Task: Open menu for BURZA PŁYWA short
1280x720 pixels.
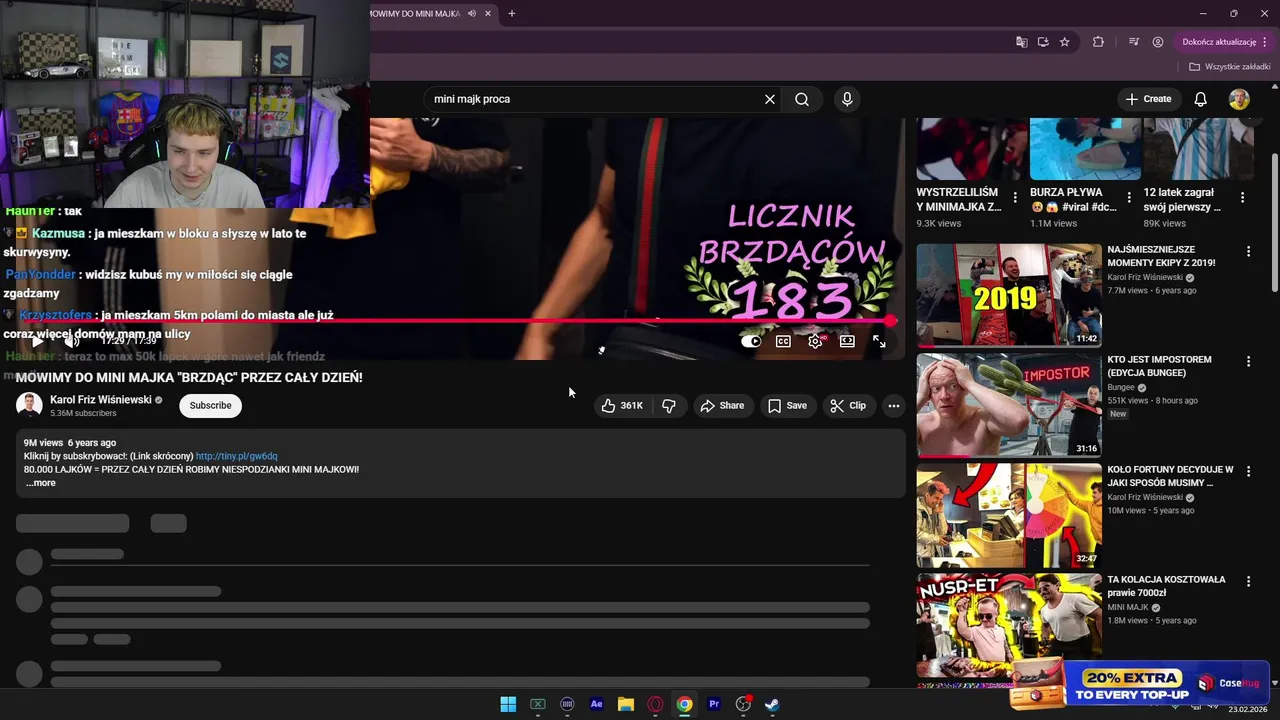Action: click(1129, 198)
